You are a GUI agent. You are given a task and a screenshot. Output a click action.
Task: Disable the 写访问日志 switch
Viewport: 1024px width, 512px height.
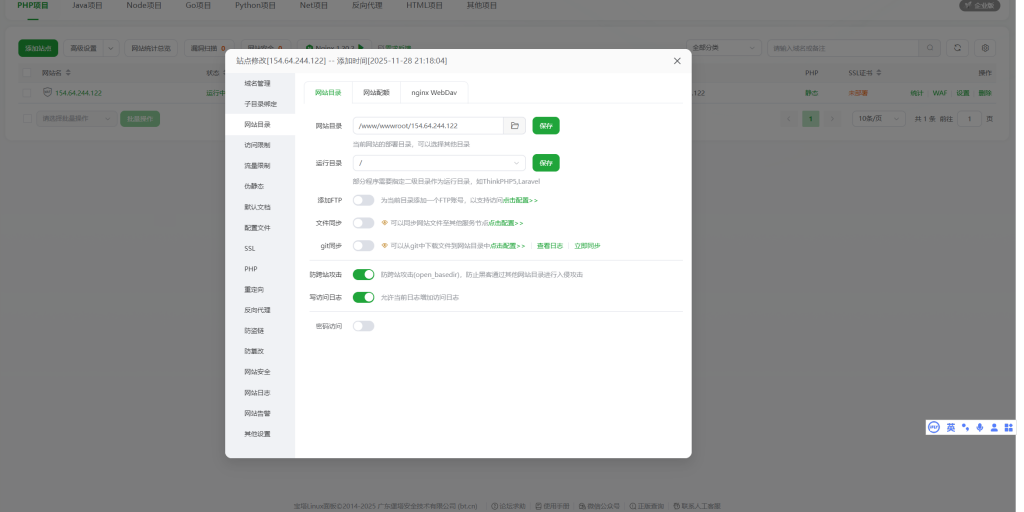[363, 297]
